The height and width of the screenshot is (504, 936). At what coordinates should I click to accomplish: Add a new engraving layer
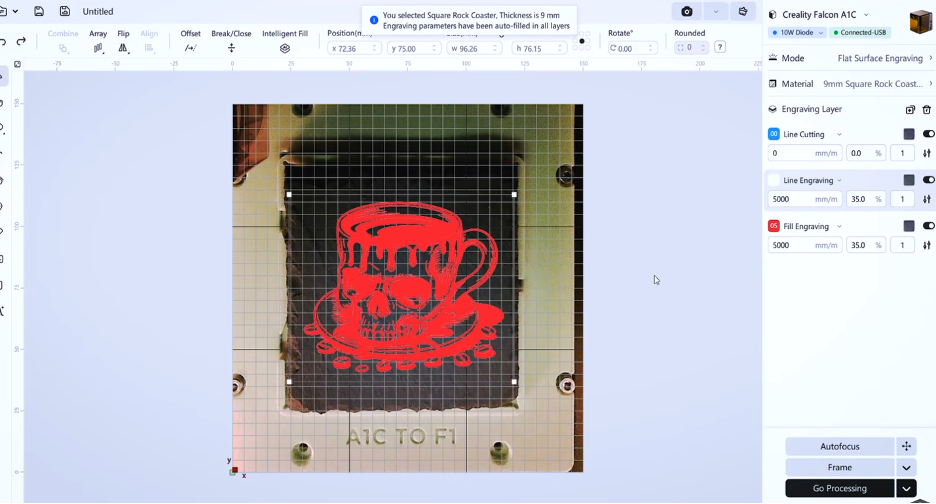(910, 109)
